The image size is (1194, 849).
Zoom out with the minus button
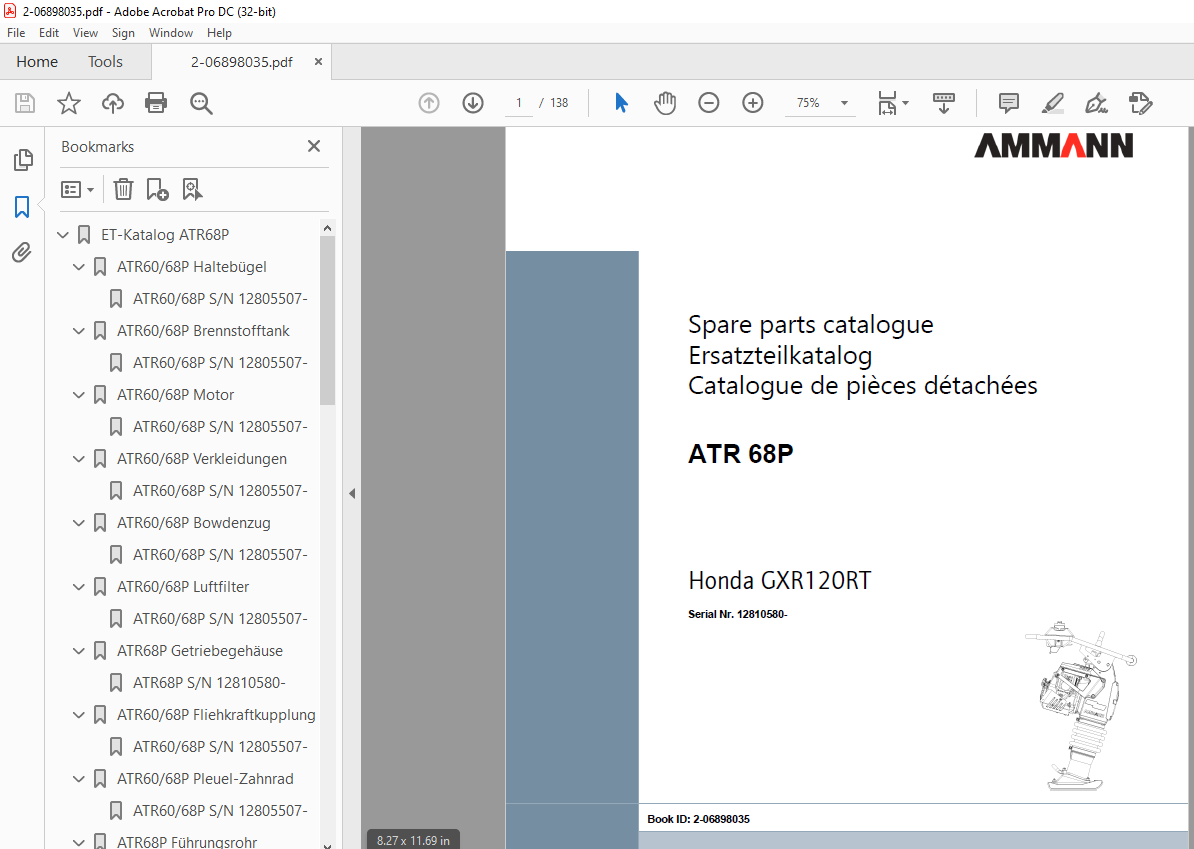[709, 103]
